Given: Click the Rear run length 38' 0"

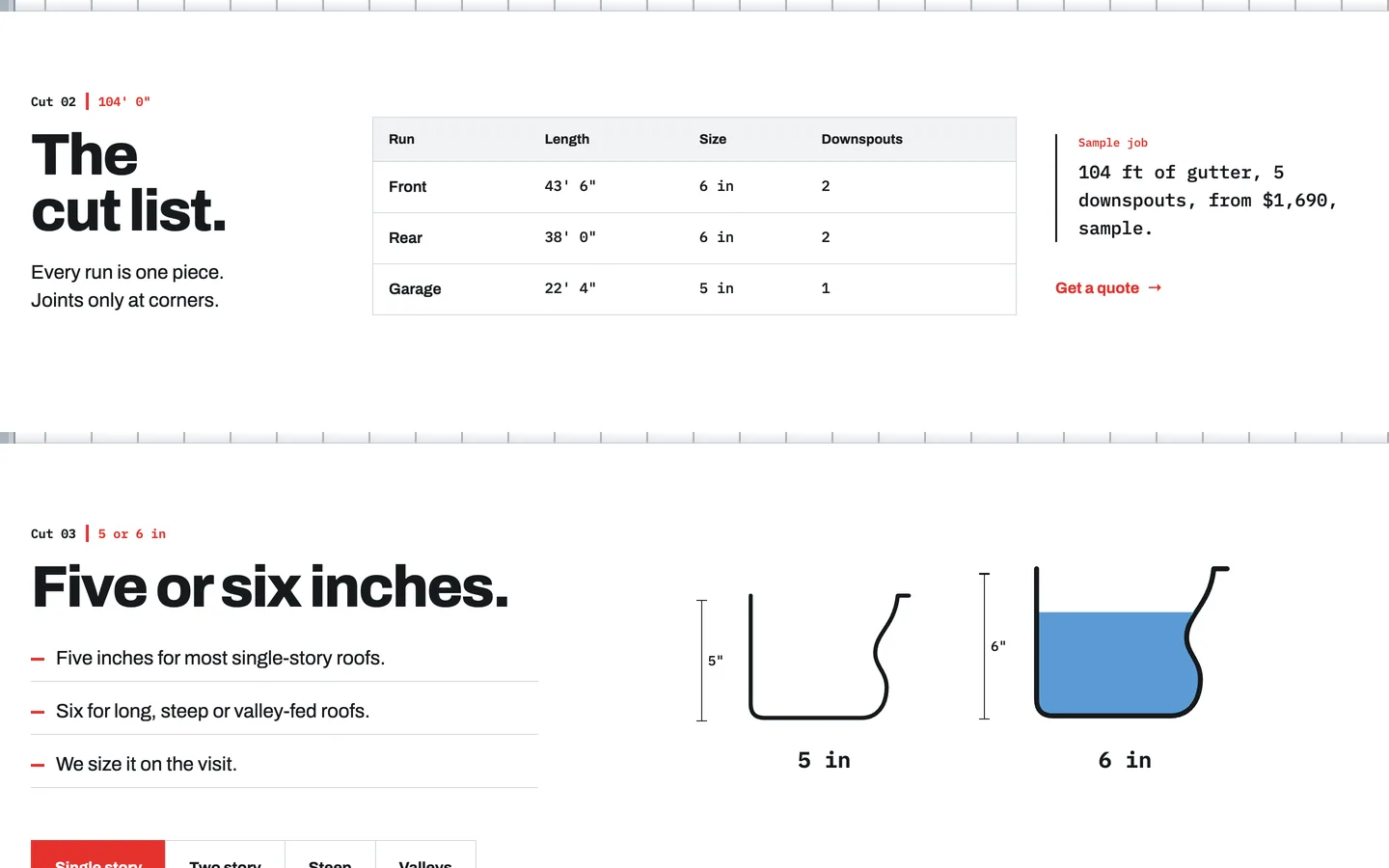Looking at the screenshot, I should (570, 237).
